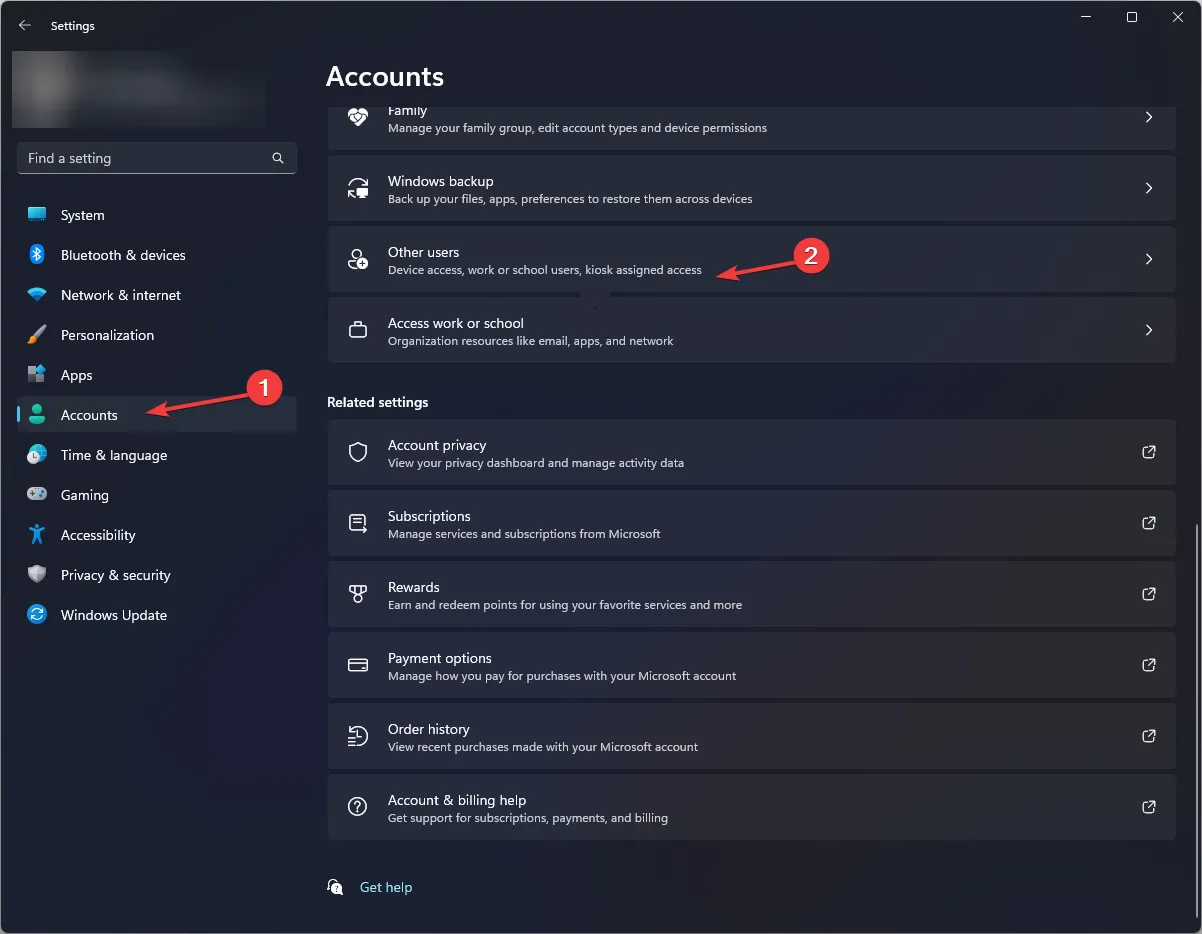The height and width of the screenshot is (934, 1202).
Task: Click the Windows Update sync icon
Action: [37, 615]
